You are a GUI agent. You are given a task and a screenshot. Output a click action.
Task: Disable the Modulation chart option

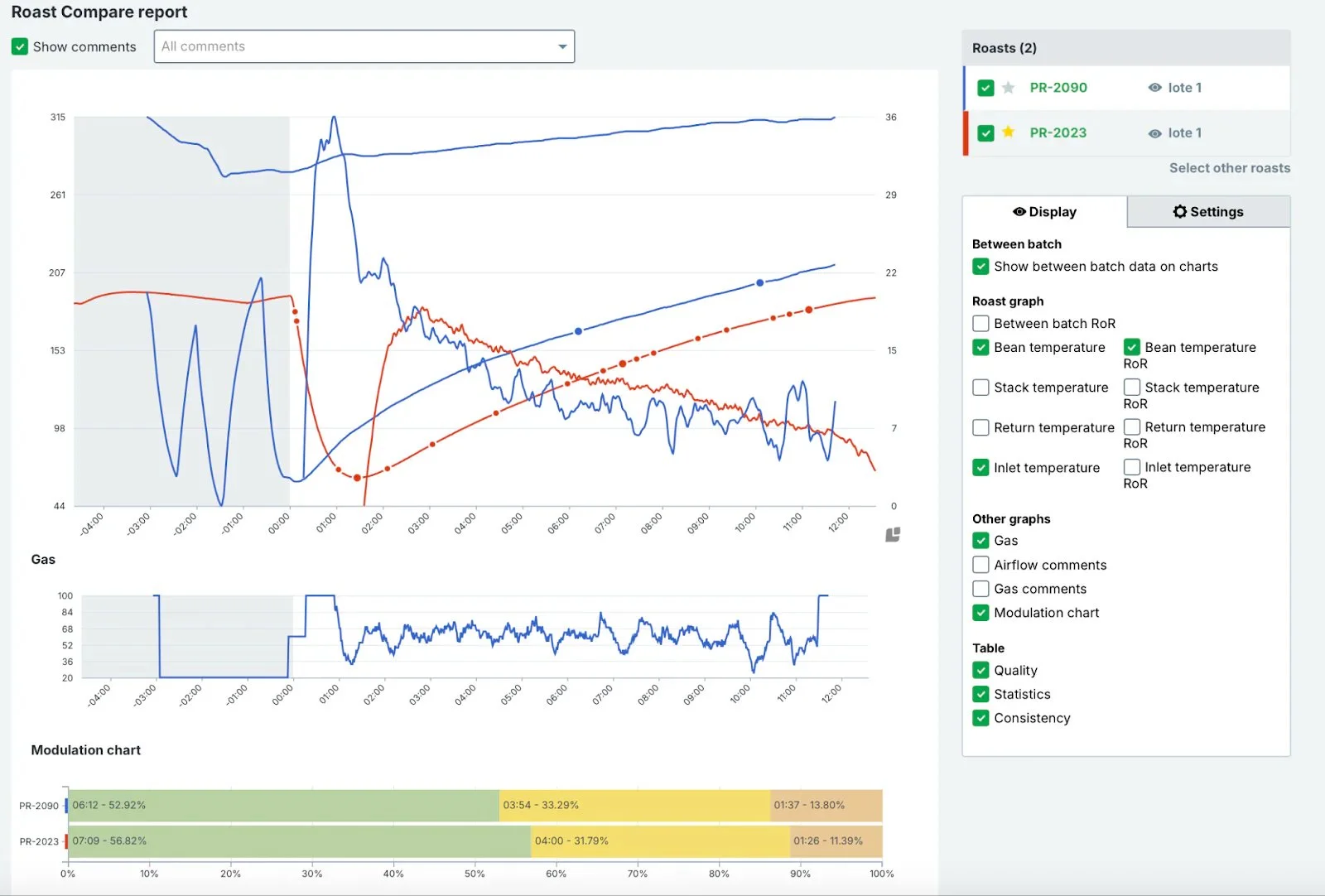coord(980,613)
